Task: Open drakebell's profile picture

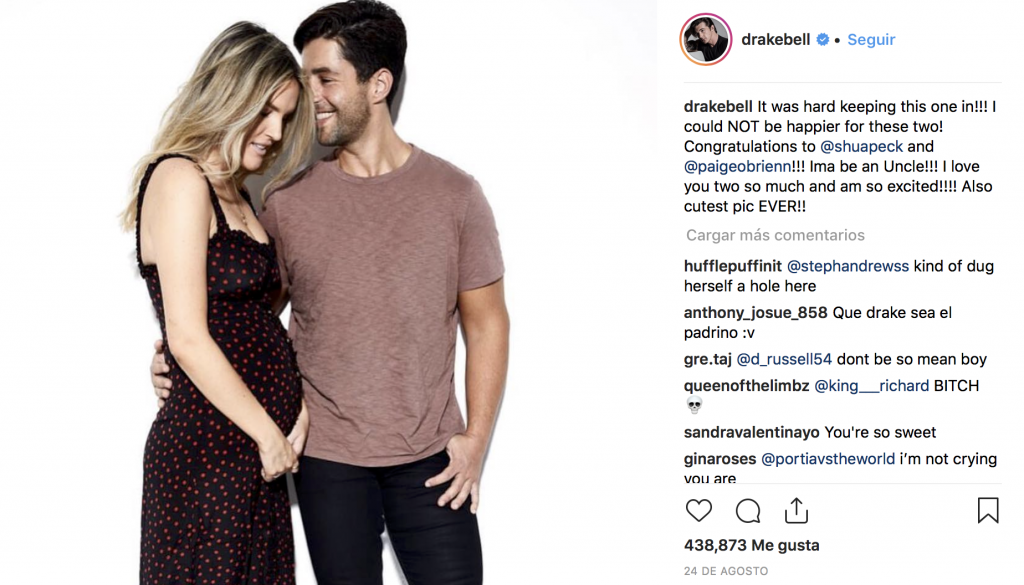Action: (x=705, y=39)
